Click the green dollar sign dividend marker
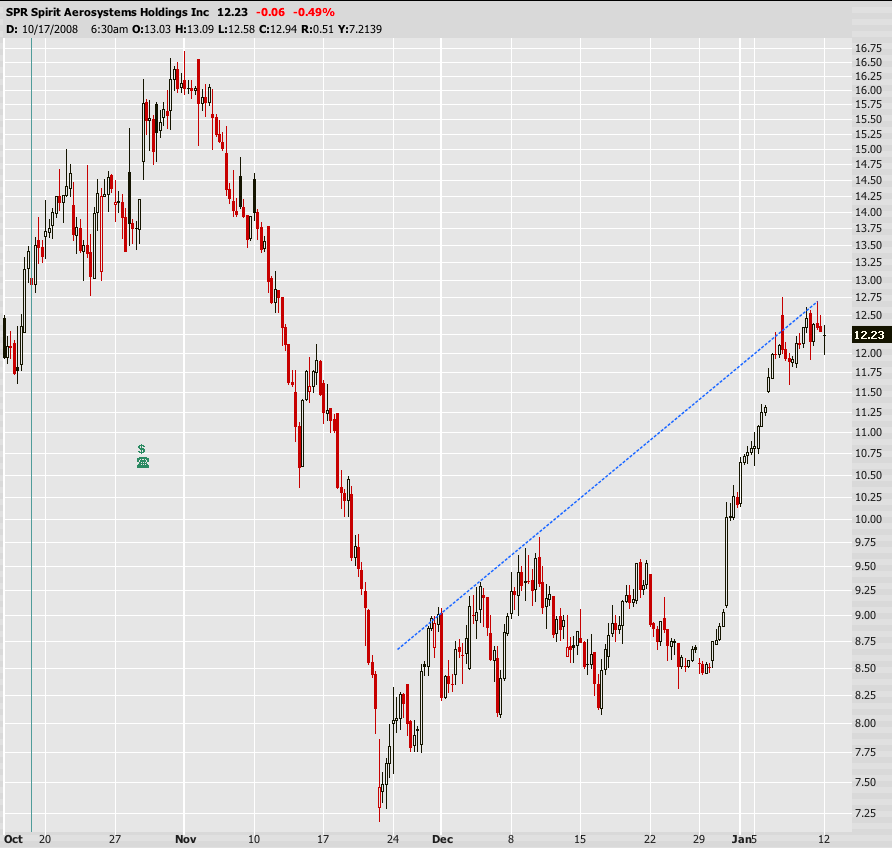 tap(142, 449)
